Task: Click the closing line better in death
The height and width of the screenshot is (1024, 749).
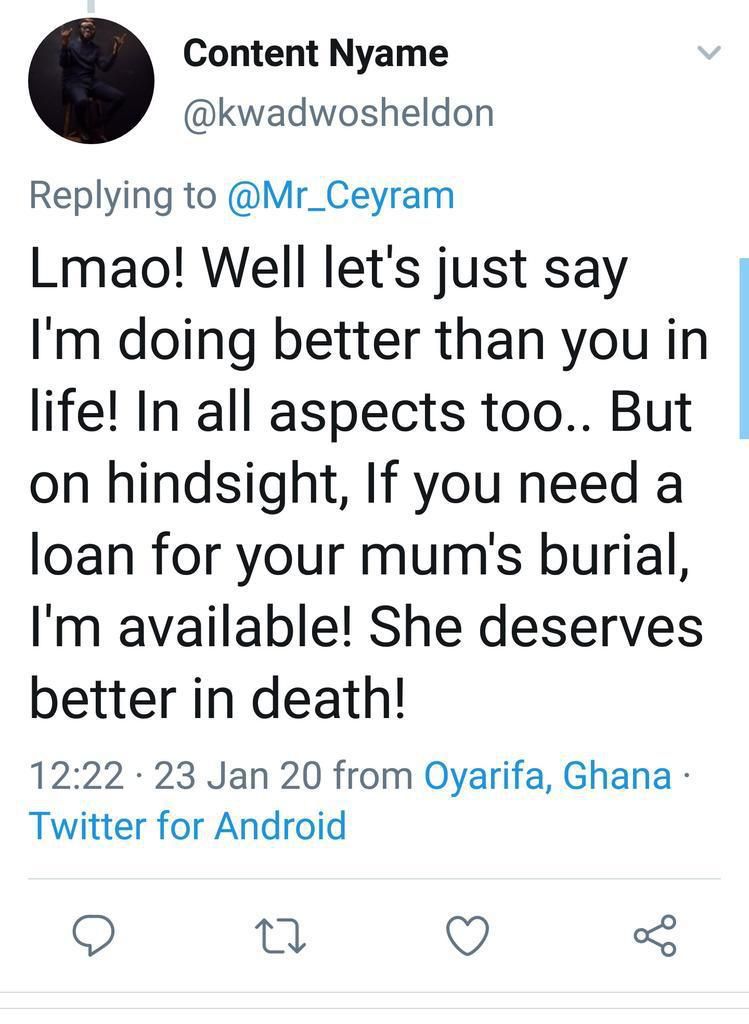Action: (217, 698)
